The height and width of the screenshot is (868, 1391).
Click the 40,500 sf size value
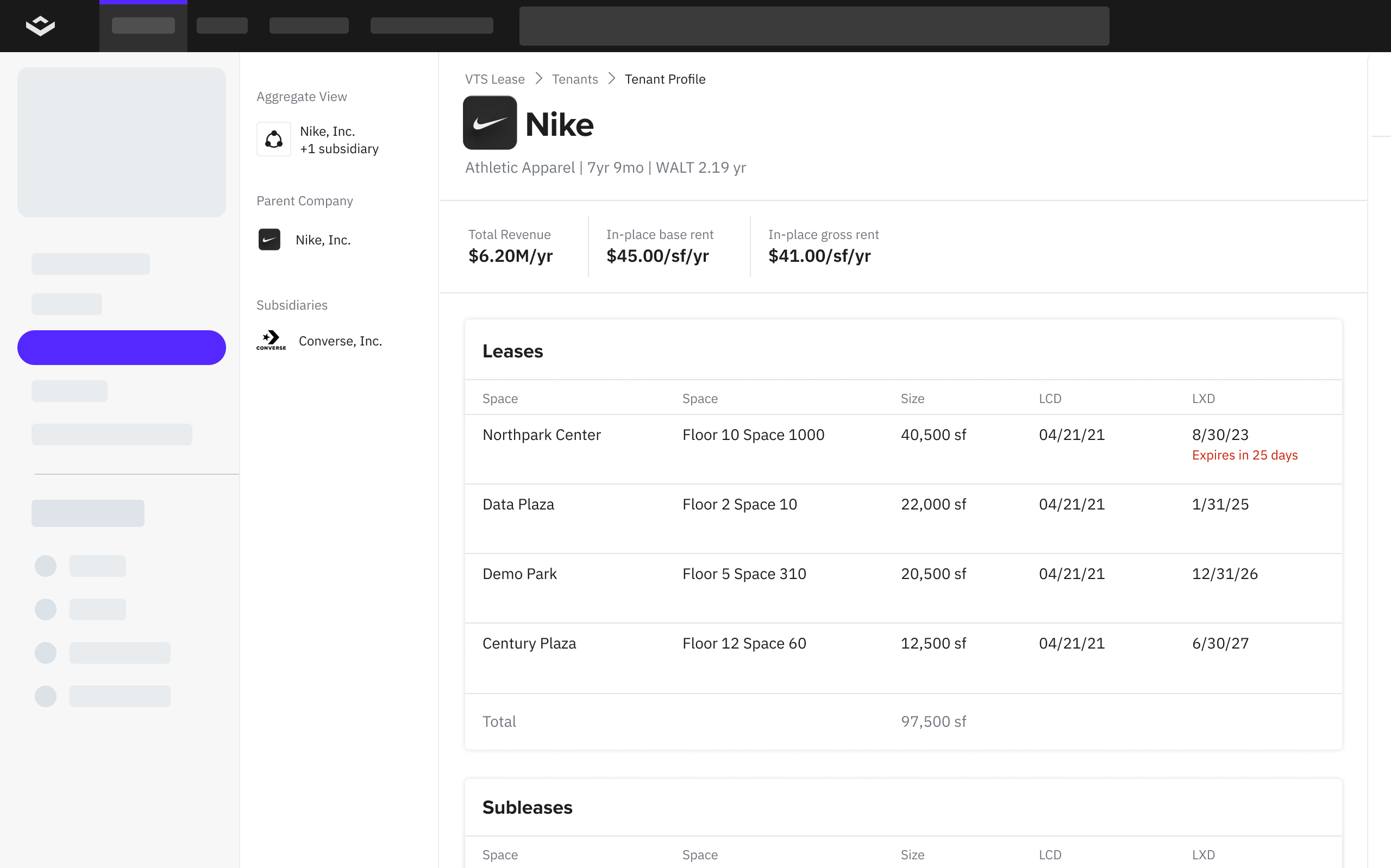933,435
